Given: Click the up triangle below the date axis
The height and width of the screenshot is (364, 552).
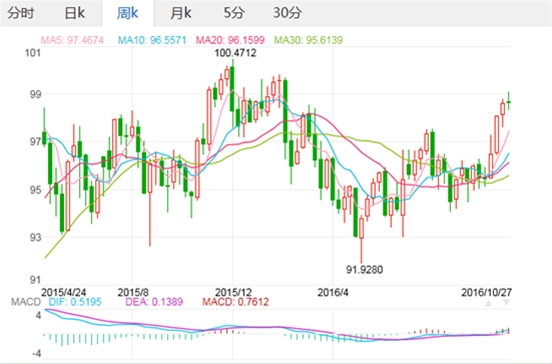Looking at the screenshot, I should point(489,303).
